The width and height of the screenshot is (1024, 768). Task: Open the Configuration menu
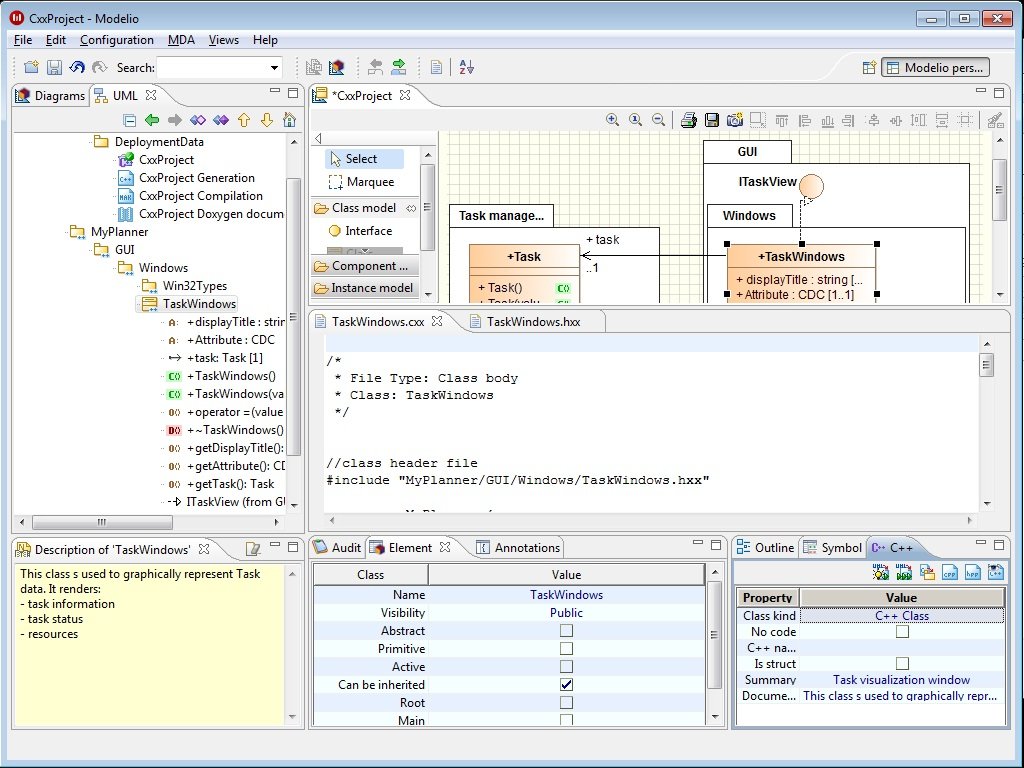point(117,40)
